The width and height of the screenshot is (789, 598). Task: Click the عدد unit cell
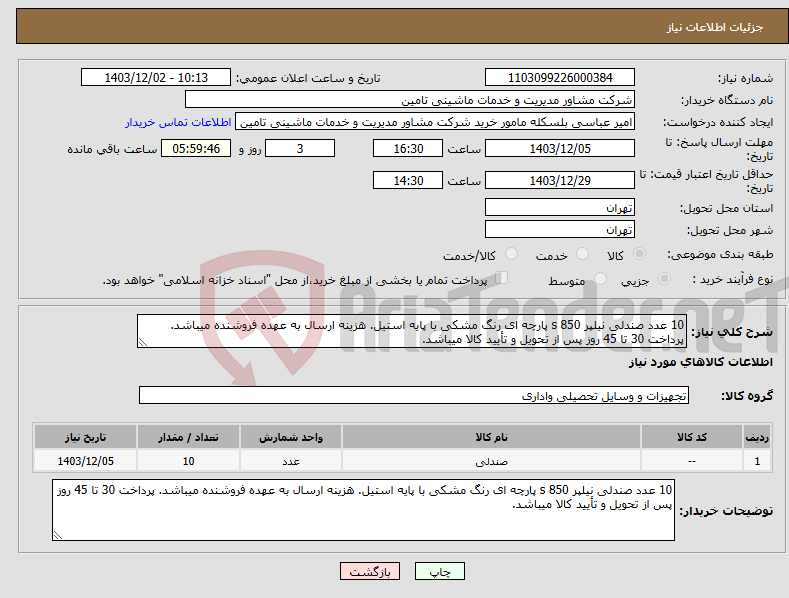pyautogui.click(x=291, y=461)
